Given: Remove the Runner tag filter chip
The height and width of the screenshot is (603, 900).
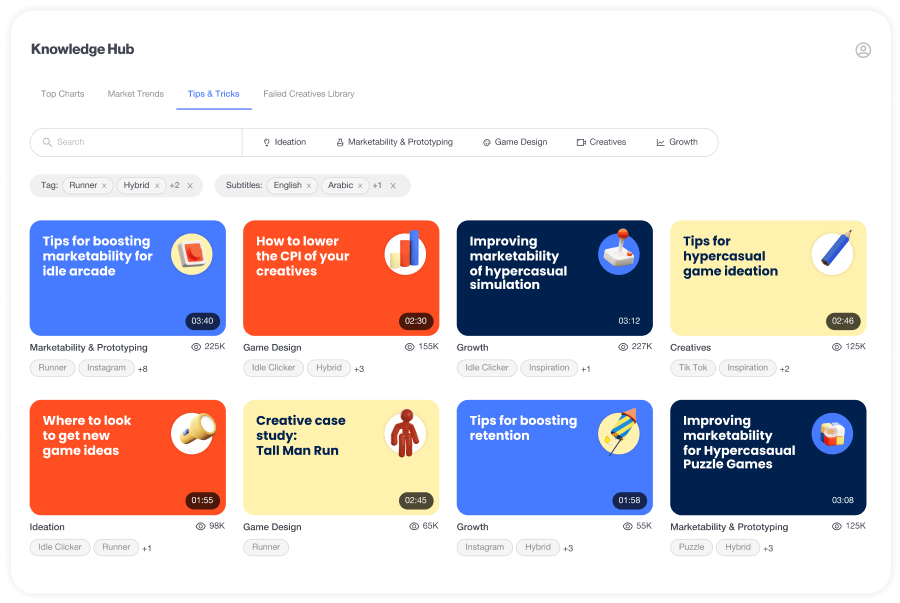Looking at the screenshot, I should (x=104, y=186).
